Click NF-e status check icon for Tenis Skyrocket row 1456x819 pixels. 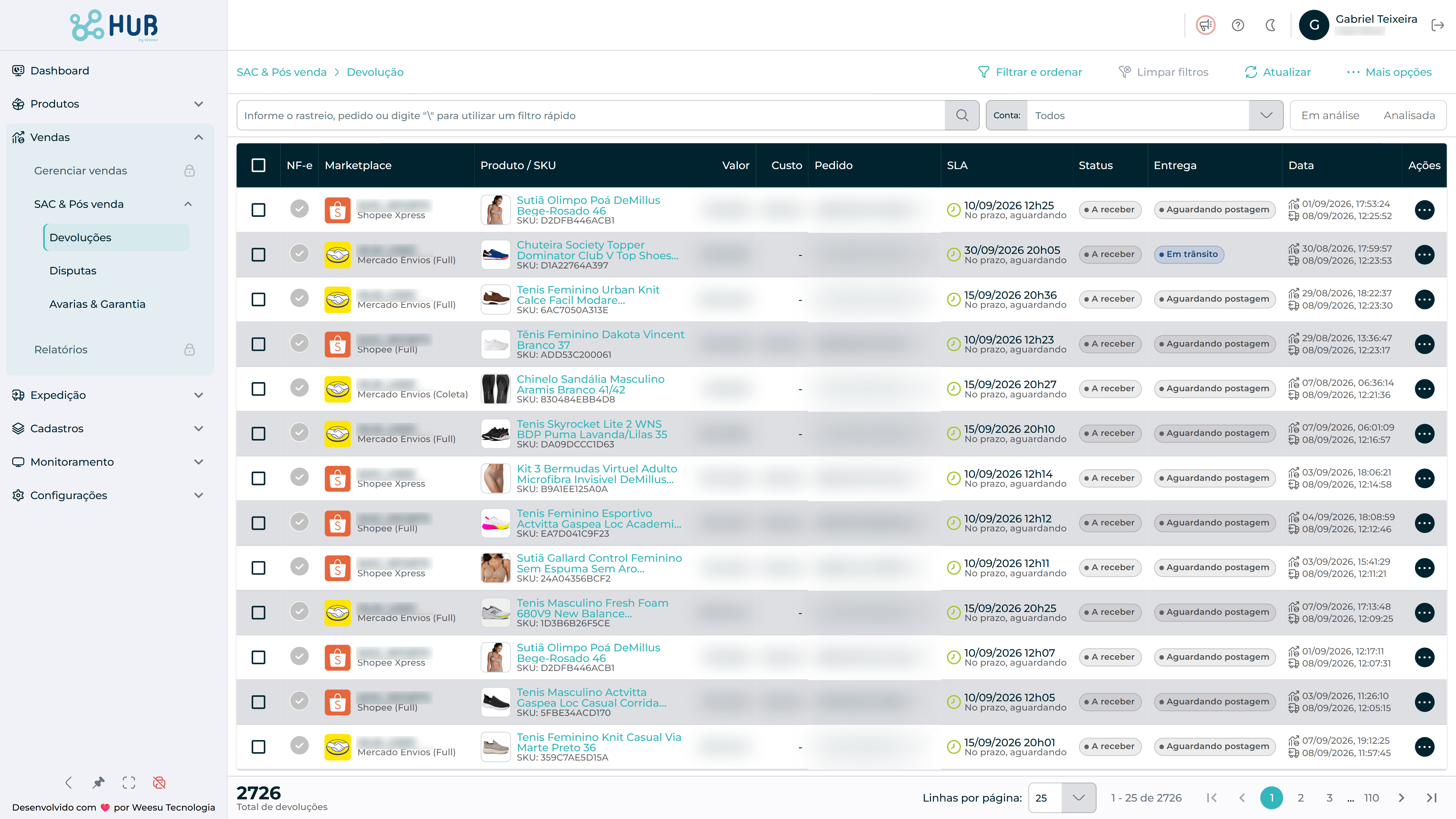coord(300,433)
